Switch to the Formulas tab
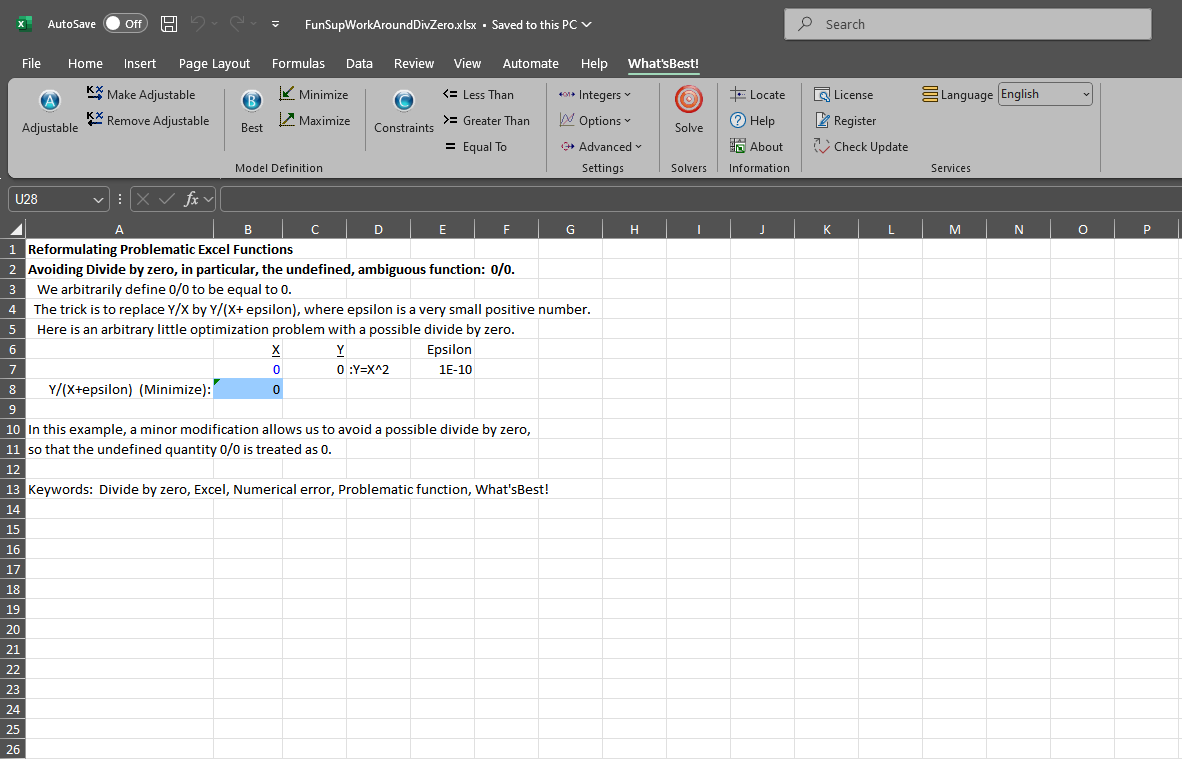Image resolution: width=1182 pixels, height=759 pixels. click(298, 63)
